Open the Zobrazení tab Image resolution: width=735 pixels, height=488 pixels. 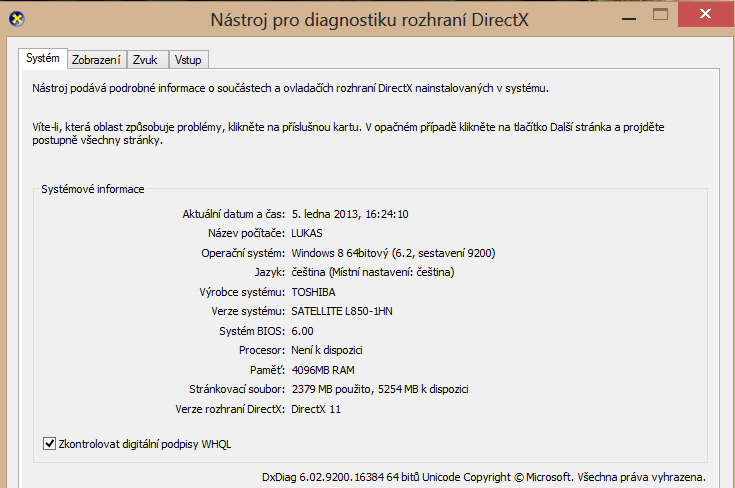point(97,60)
